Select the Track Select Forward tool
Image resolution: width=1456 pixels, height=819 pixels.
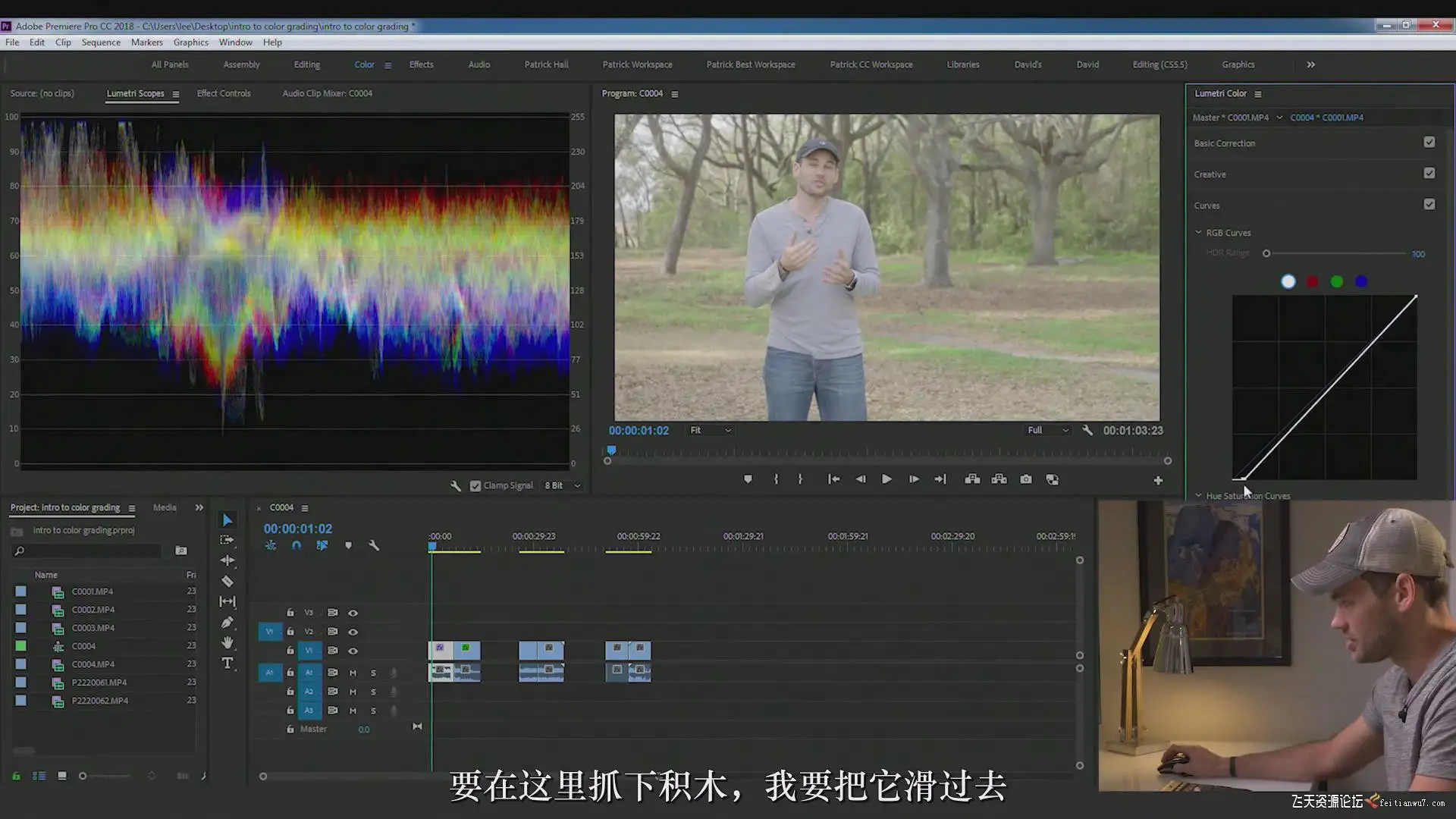[x=227, y=540]
